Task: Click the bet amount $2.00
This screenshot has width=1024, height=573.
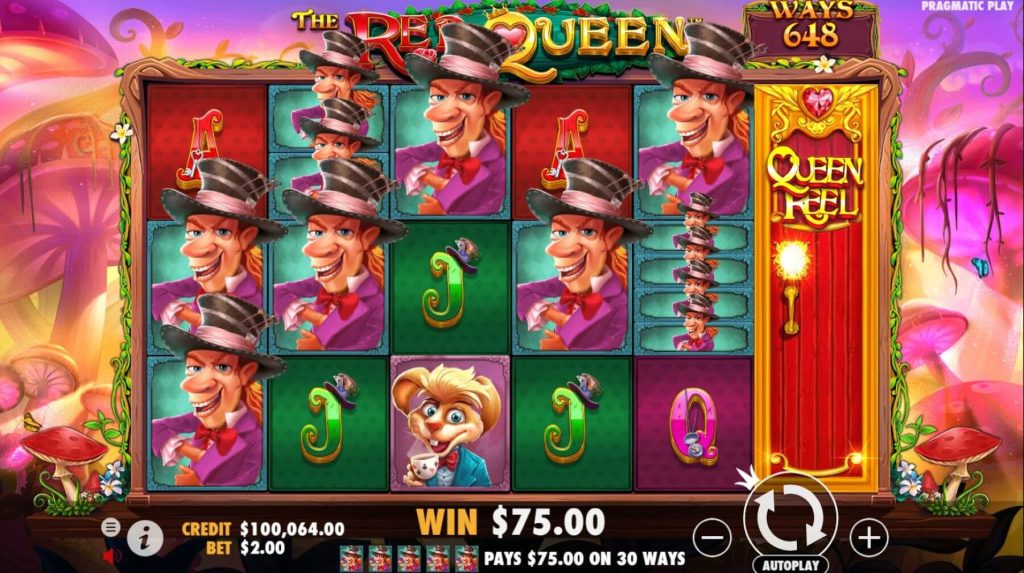Action: 263,548
